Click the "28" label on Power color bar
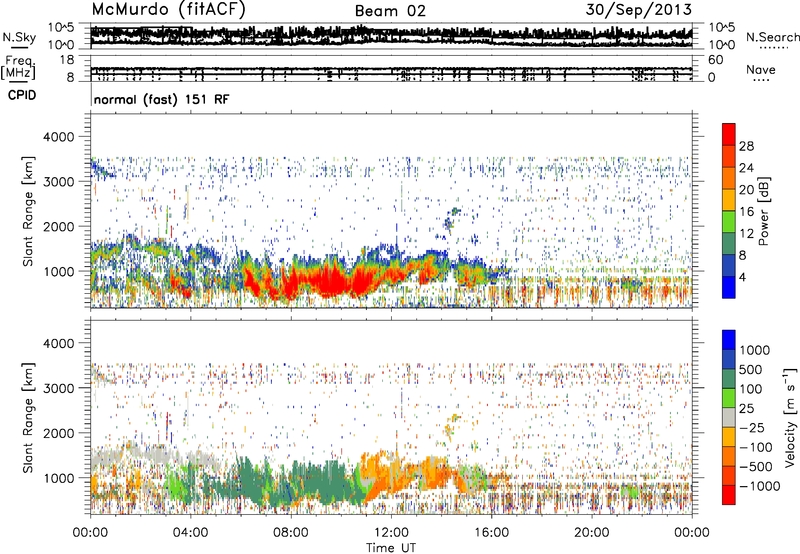 coord(746,146)
